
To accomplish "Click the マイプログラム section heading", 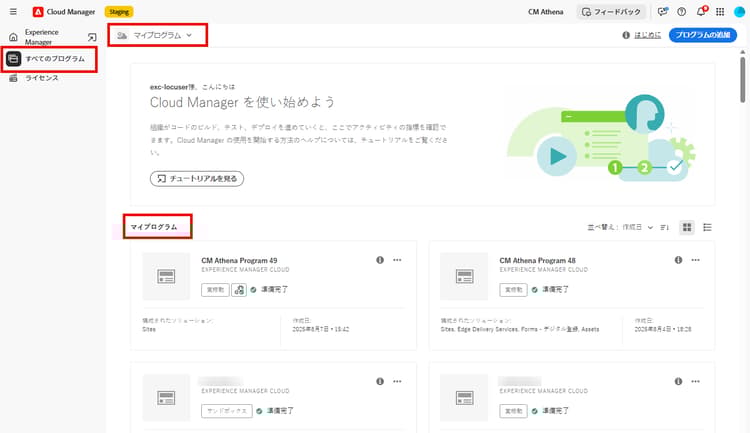I will pyautogui.click(x=154, y=227).
